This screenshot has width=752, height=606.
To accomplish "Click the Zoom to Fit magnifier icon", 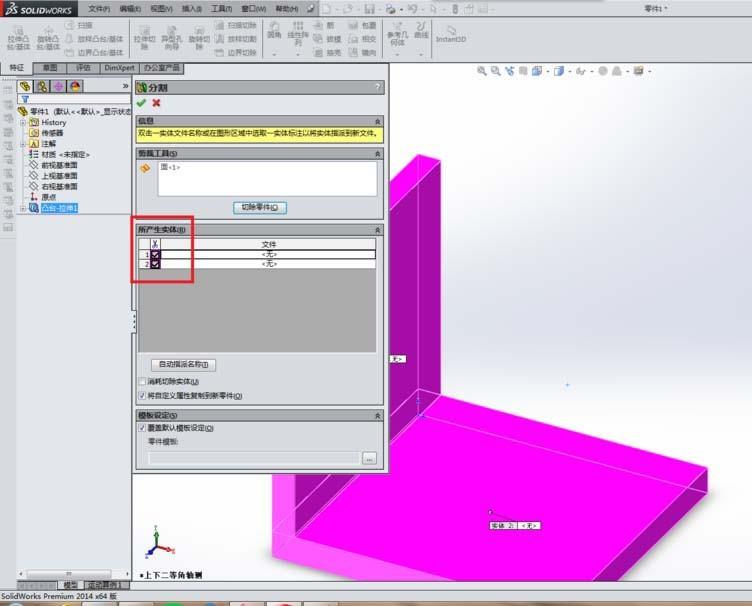I will [x=482, y=71].
